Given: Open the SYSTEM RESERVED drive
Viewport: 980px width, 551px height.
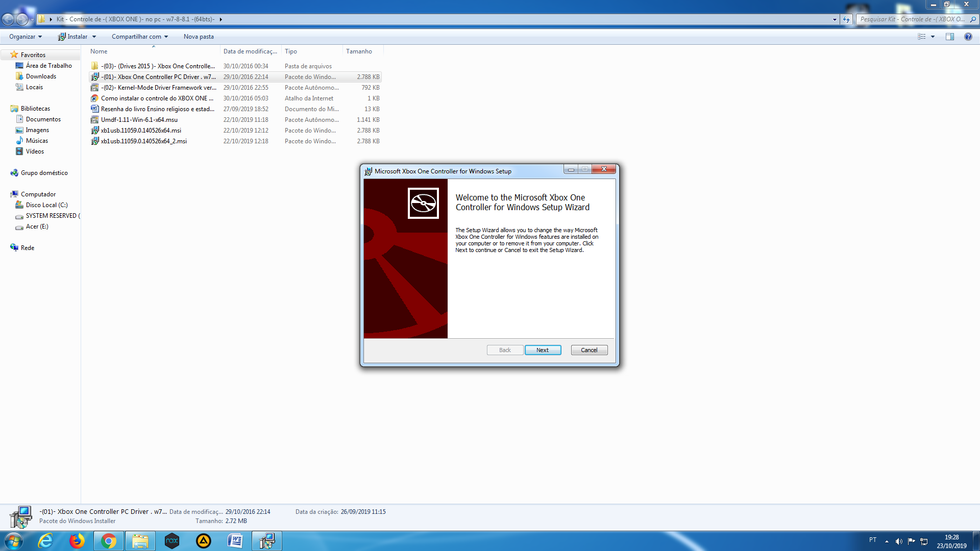Looking at the screenshot, I should pyautogui.click(x=52, y=216).
